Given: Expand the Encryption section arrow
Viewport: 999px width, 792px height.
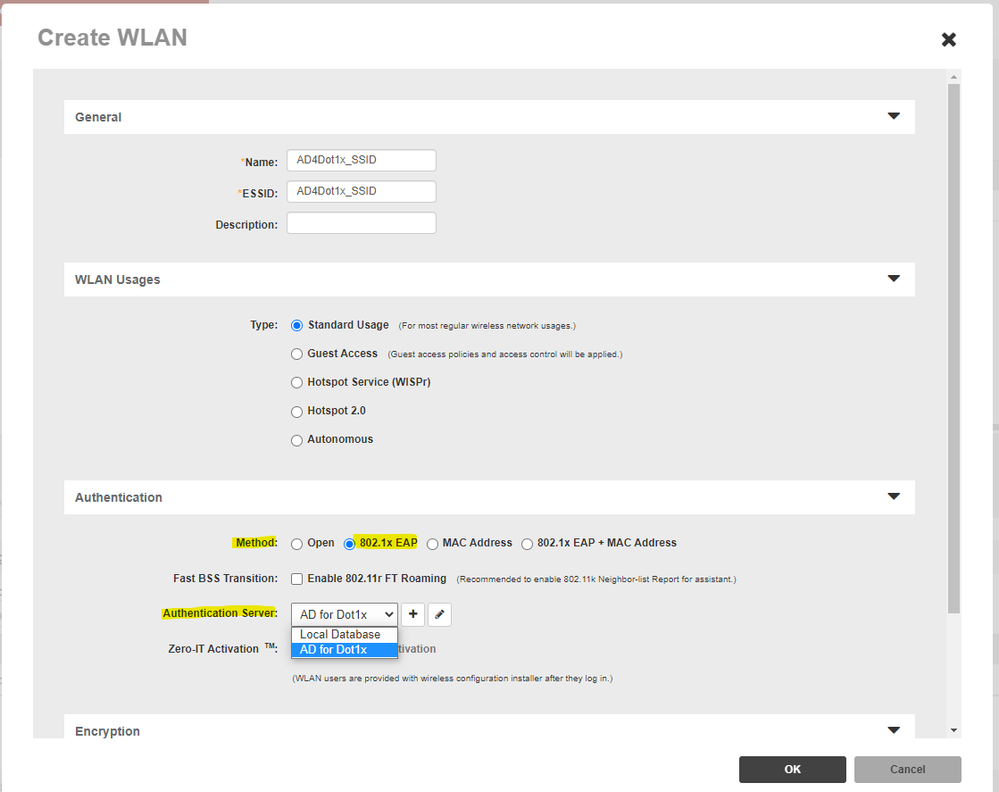Looking at the screenshot, I should (893, 730).
